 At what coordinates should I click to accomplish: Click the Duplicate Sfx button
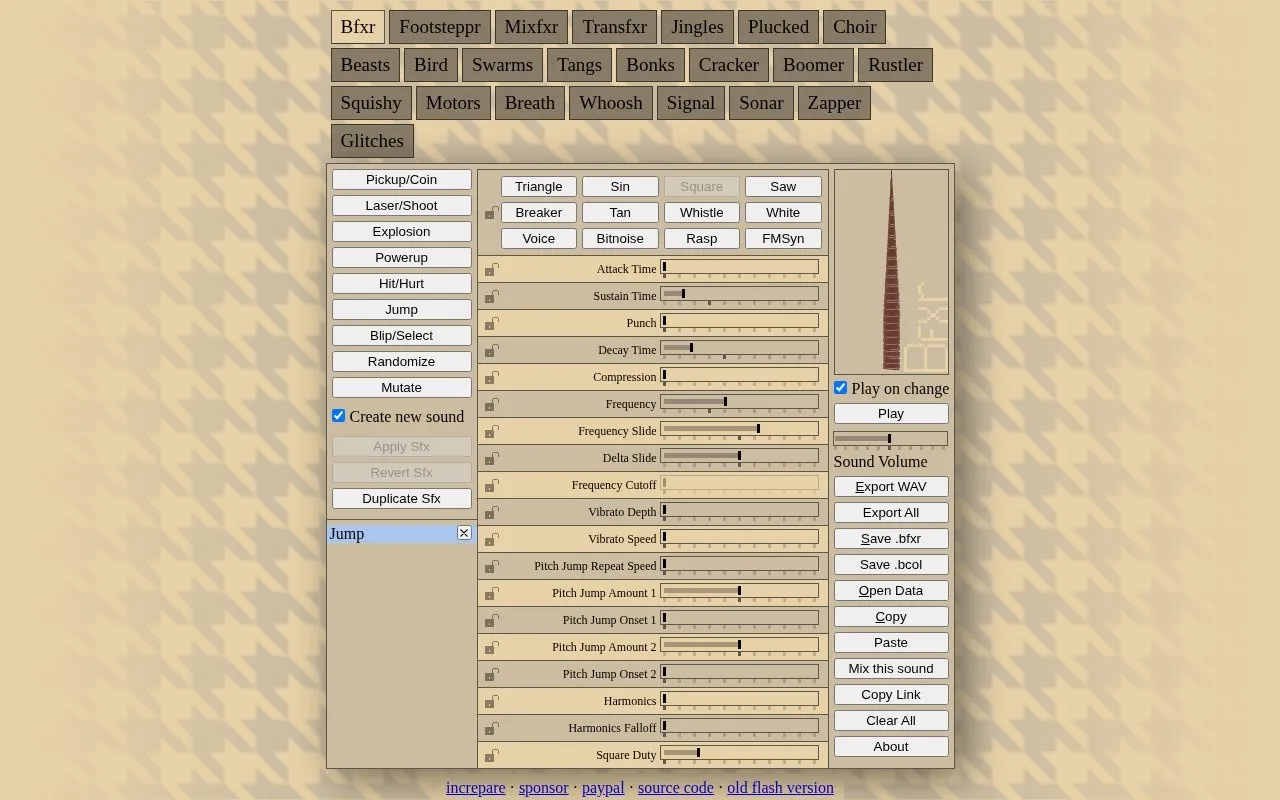click(402, 499)
